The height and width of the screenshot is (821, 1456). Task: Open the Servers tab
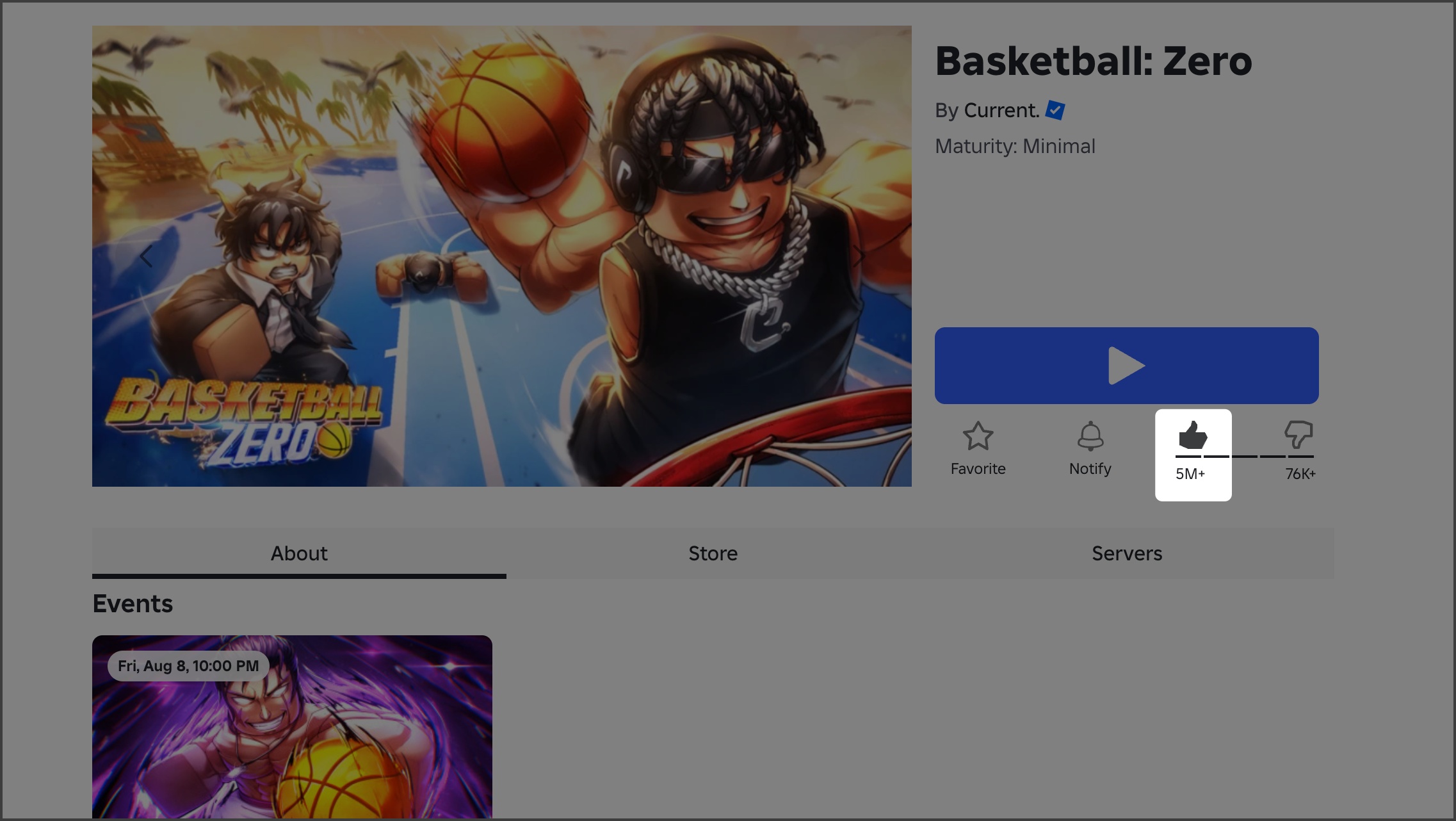[1127, 553]
